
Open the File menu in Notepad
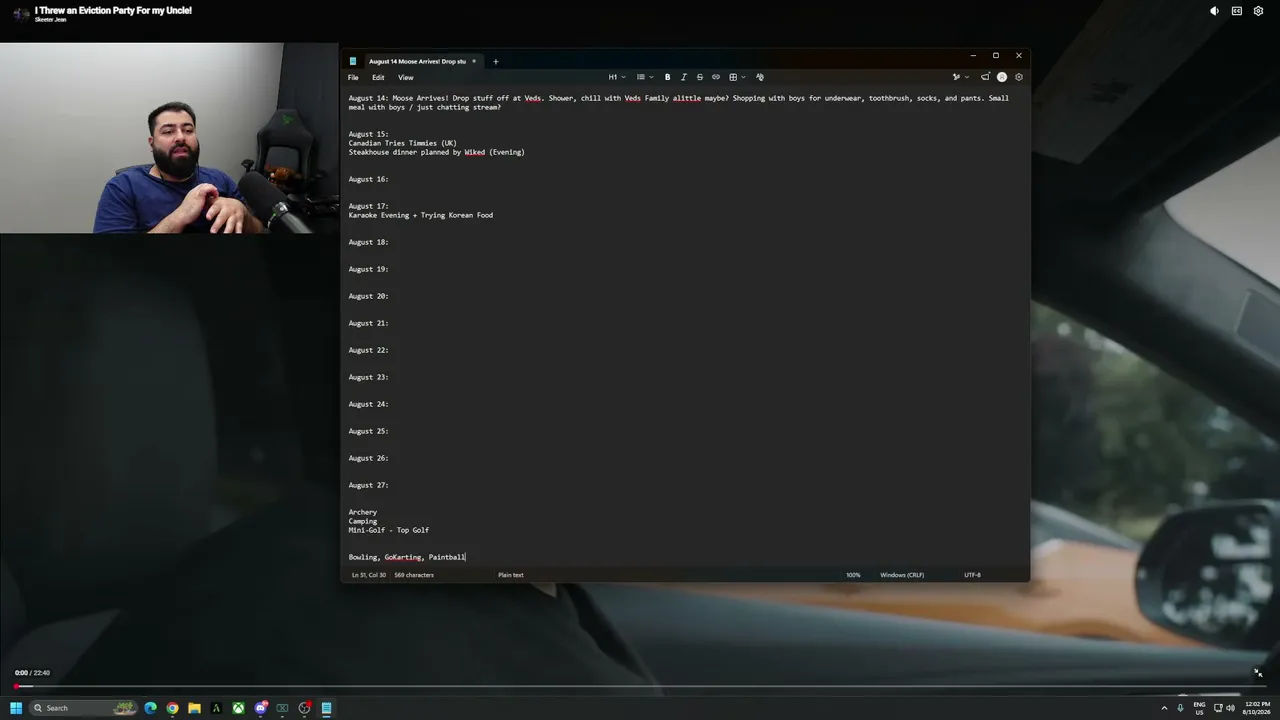point(353,77)
